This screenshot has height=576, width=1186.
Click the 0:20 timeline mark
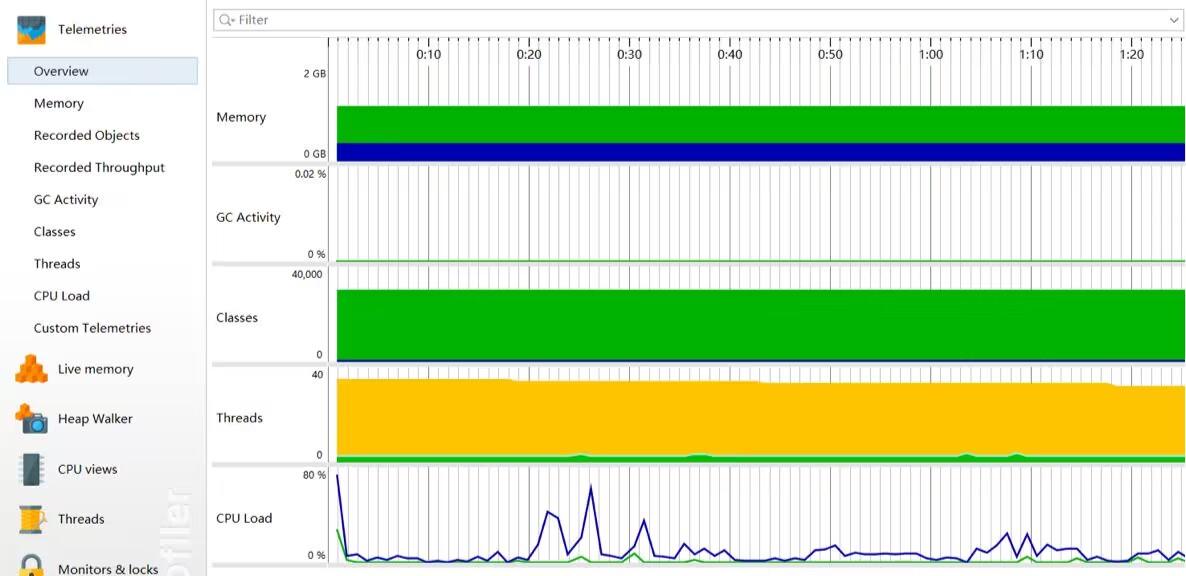click(529, 55)
